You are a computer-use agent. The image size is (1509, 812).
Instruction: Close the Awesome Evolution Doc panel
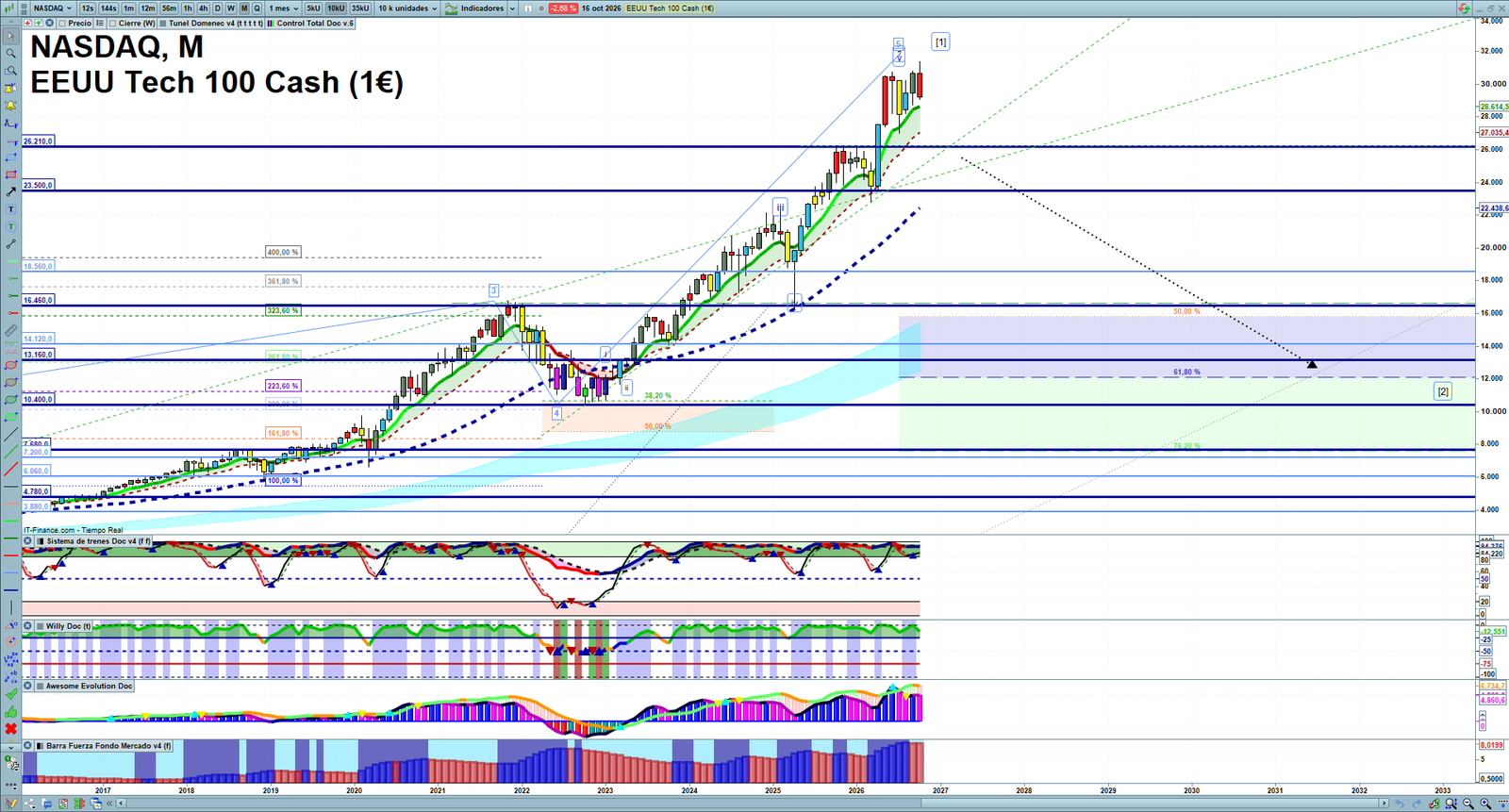coord(28,686)
